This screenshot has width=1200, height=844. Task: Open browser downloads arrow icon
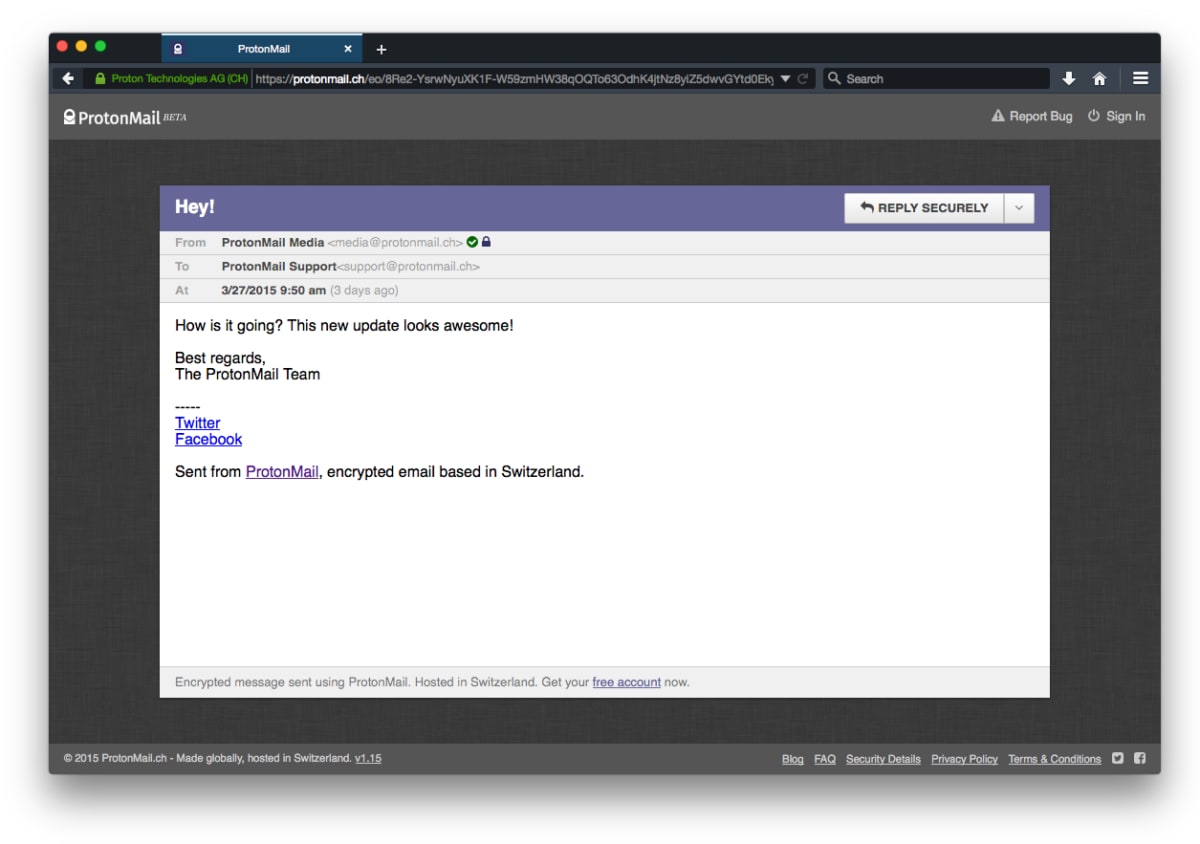[1068, 78]
